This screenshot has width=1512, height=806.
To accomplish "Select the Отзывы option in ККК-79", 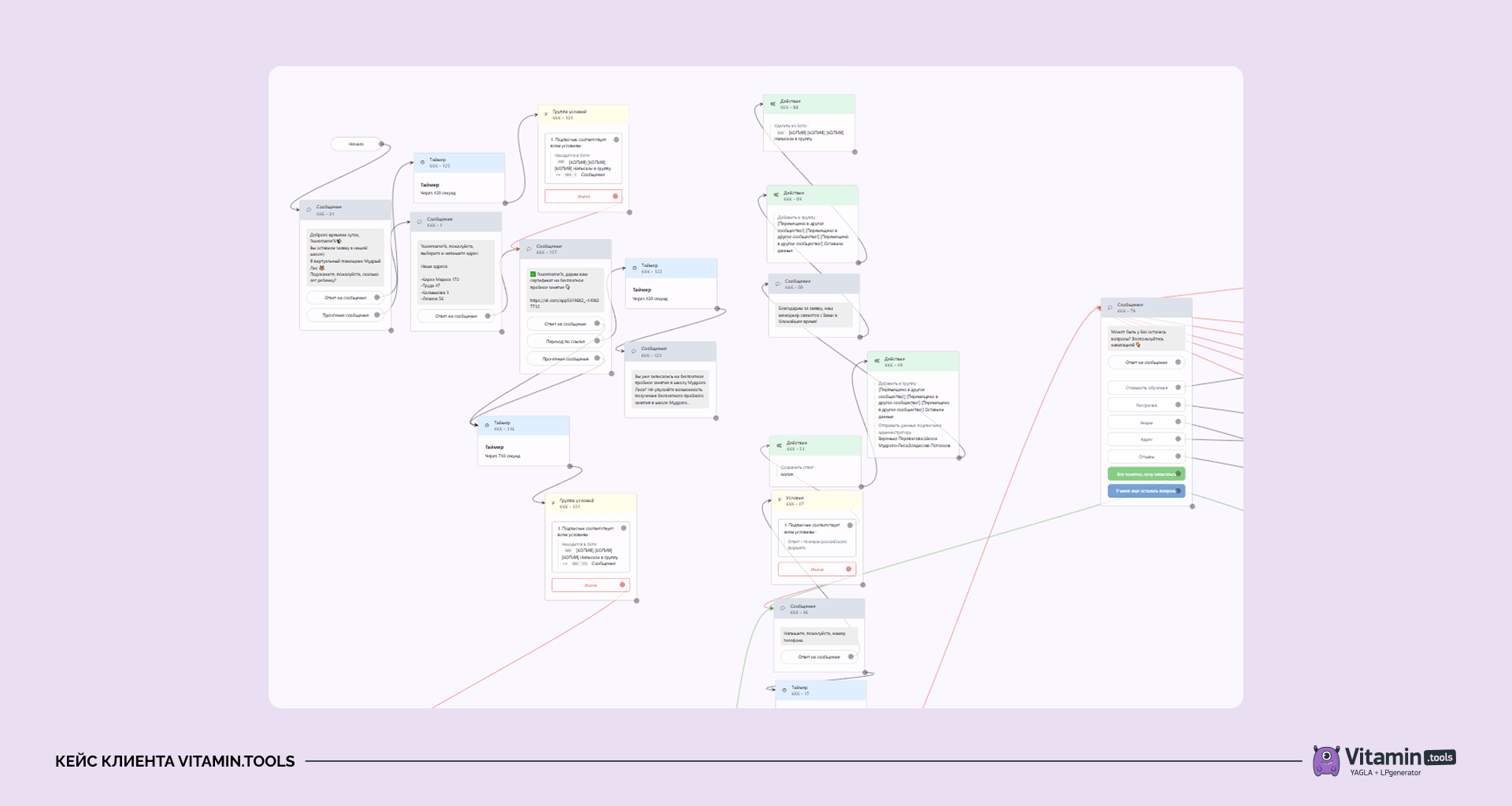I will pos(1146,456).
